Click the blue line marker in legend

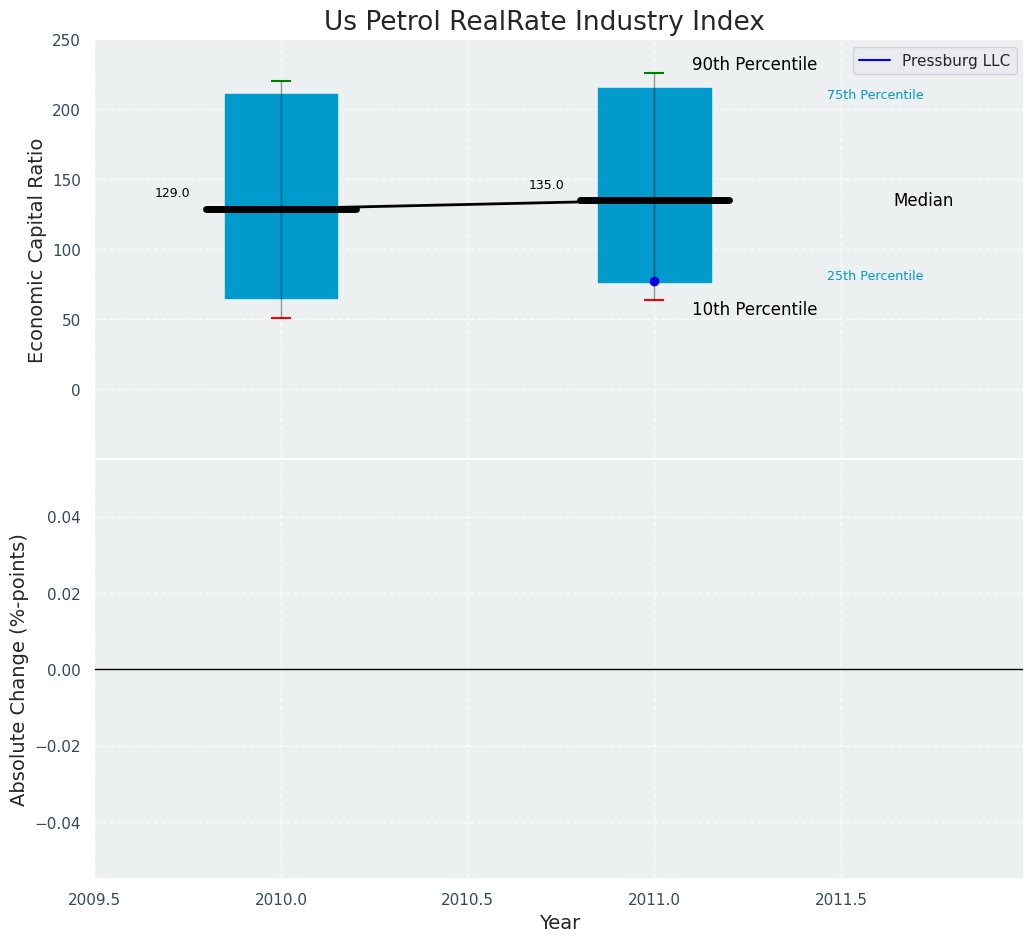[x=875, y=61]
